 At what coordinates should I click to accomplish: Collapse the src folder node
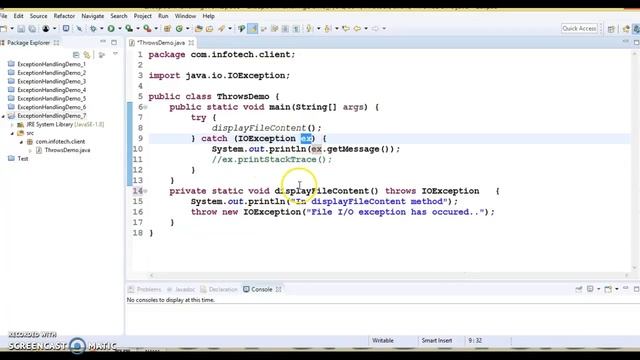point(13,133)
